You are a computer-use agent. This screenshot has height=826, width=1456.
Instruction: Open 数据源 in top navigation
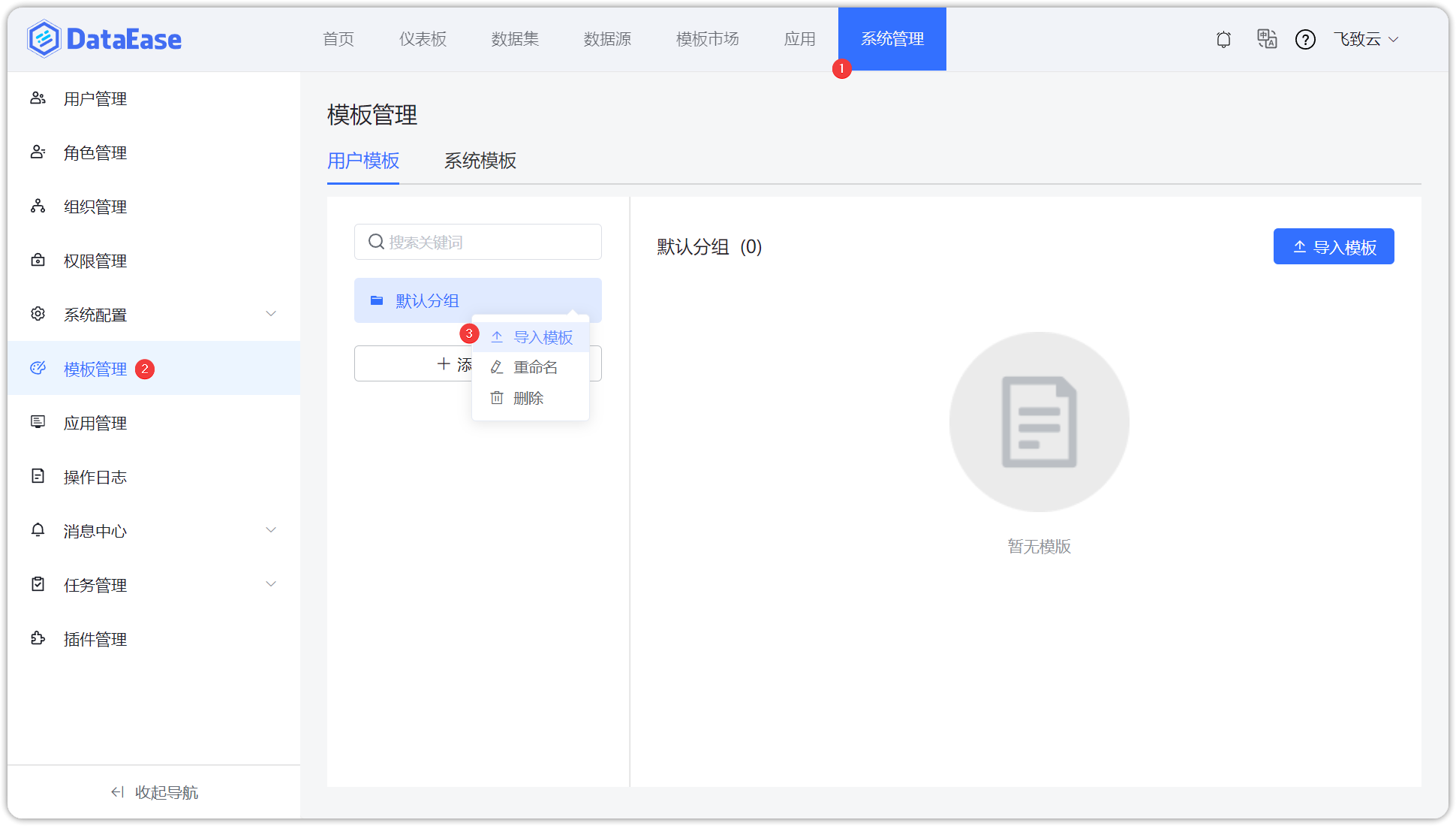(x=607, y=39)
